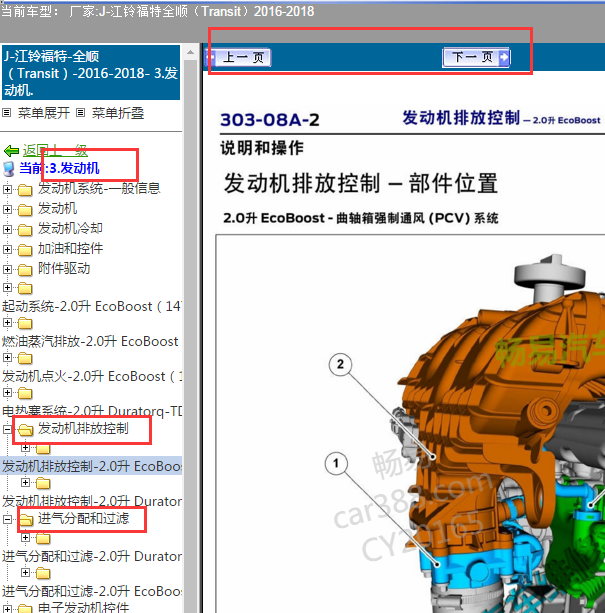Click folder icon above 发动机排放控制-2.0升 EcoBoost
The image size is (605, 613).
(x=43, y=448)
